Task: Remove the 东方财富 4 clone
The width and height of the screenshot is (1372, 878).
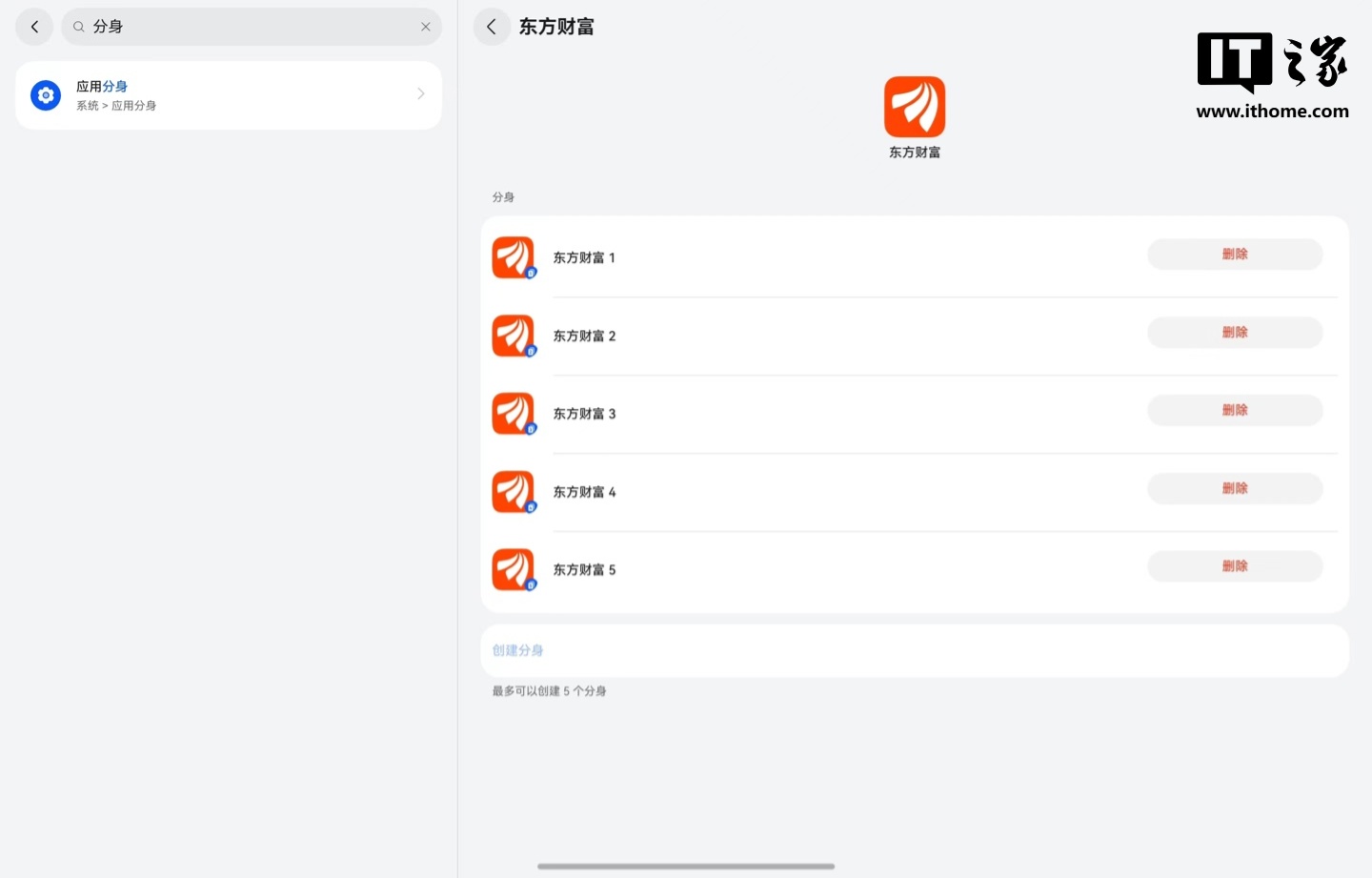Action: 1234,488
